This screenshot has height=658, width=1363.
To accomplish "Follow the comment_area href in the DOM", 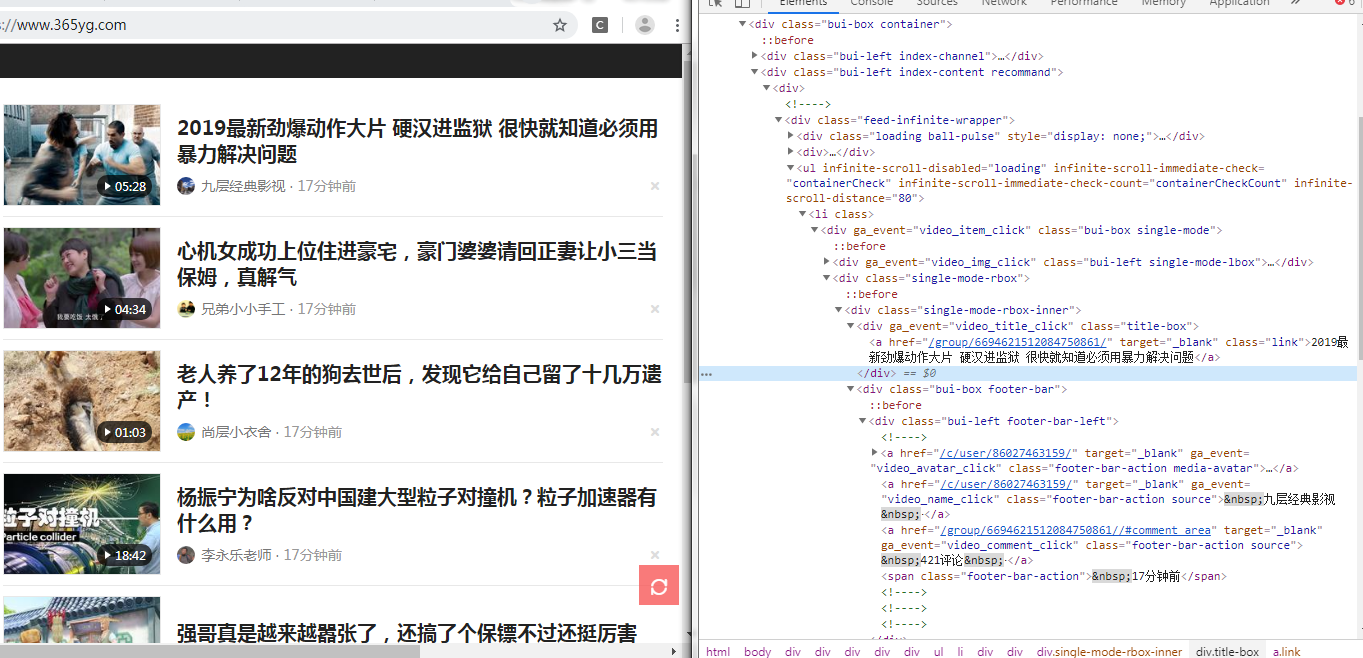I will pyautogui.click(x=1077, y=530).
